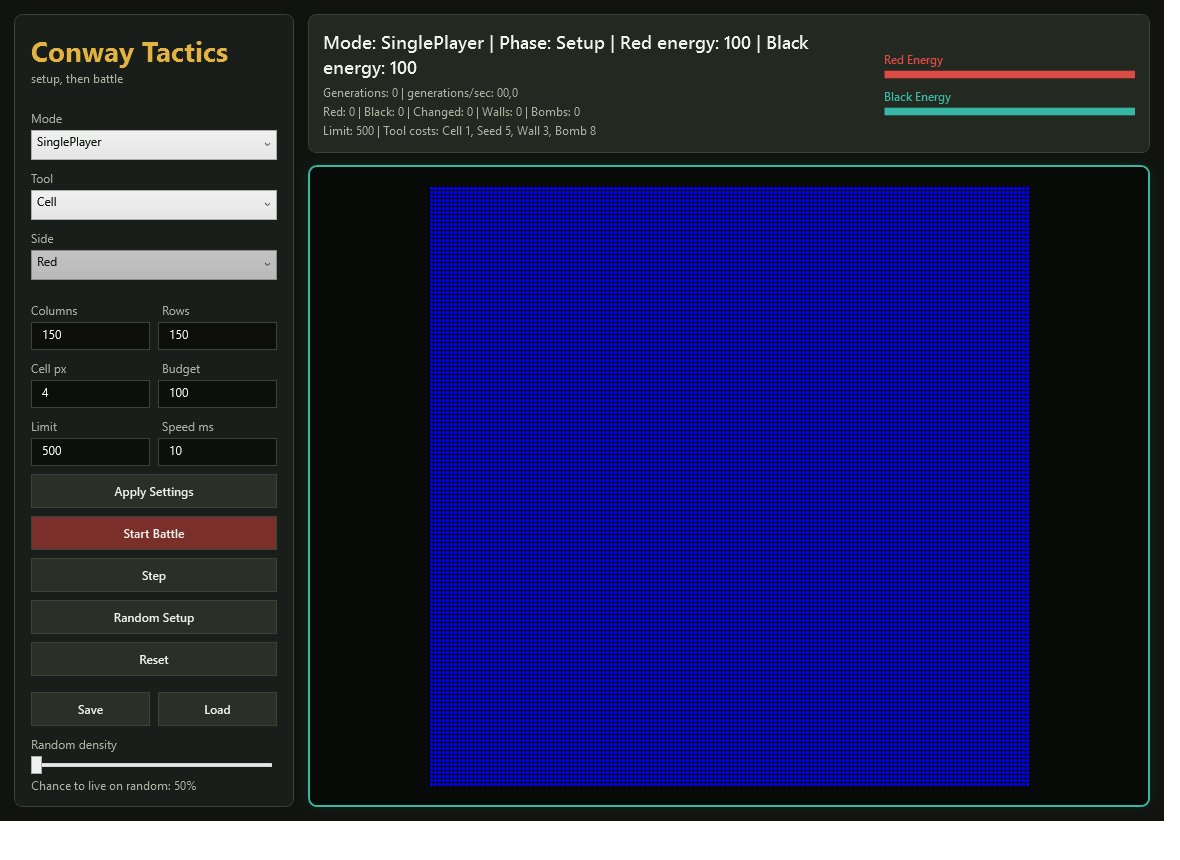
Task: Click the Rows input field
Action: click(217, 336)
